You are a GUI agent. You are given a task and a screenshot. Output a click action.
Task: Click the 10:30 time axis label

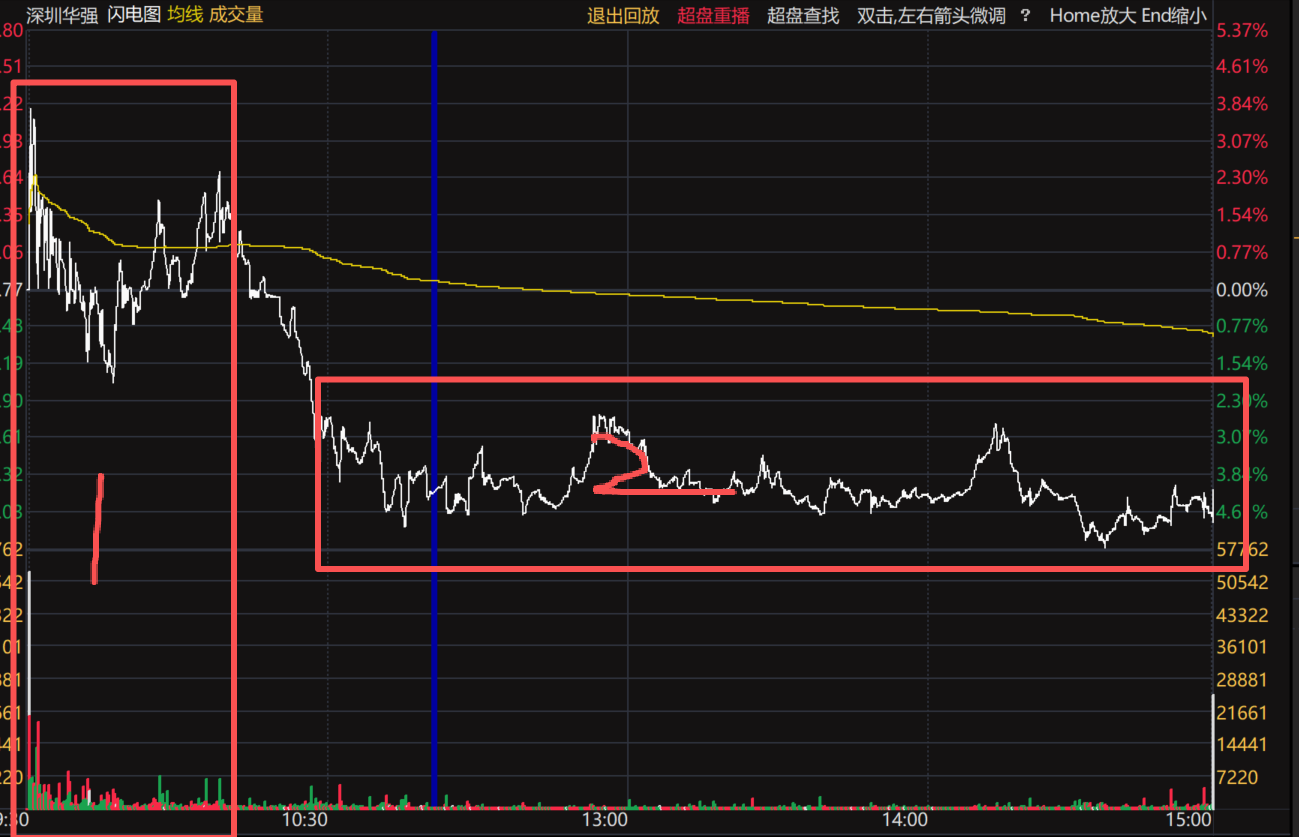tap(305, 820)
